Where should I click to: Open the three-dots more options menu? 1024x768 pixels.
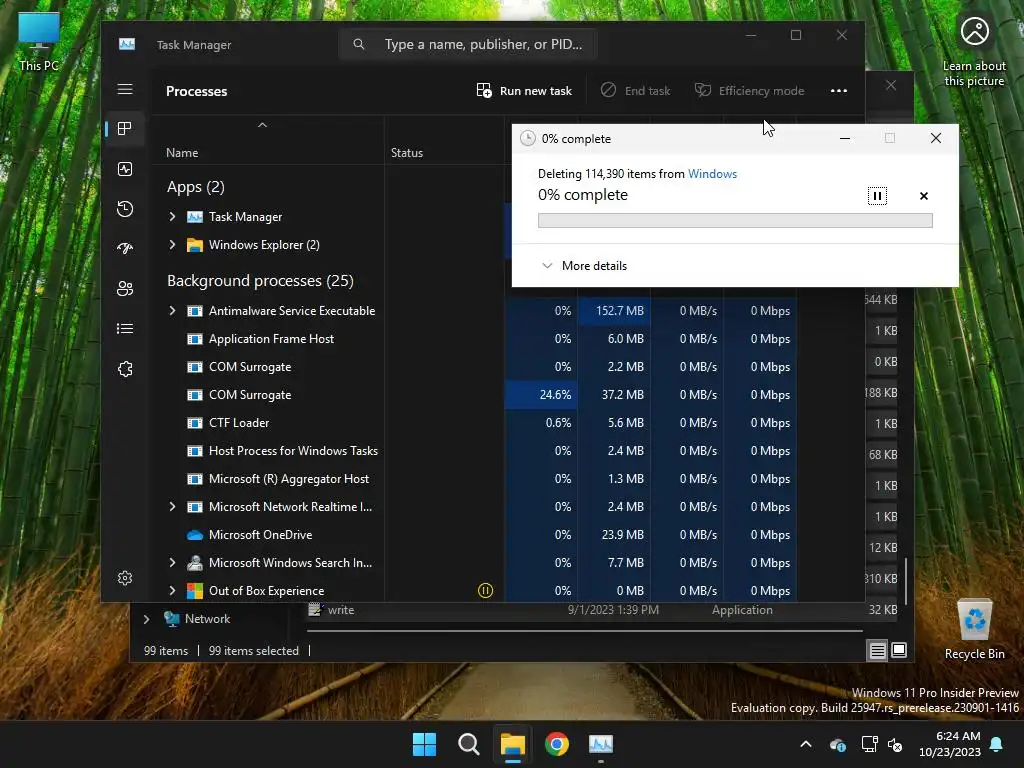[x=839, y=91]
